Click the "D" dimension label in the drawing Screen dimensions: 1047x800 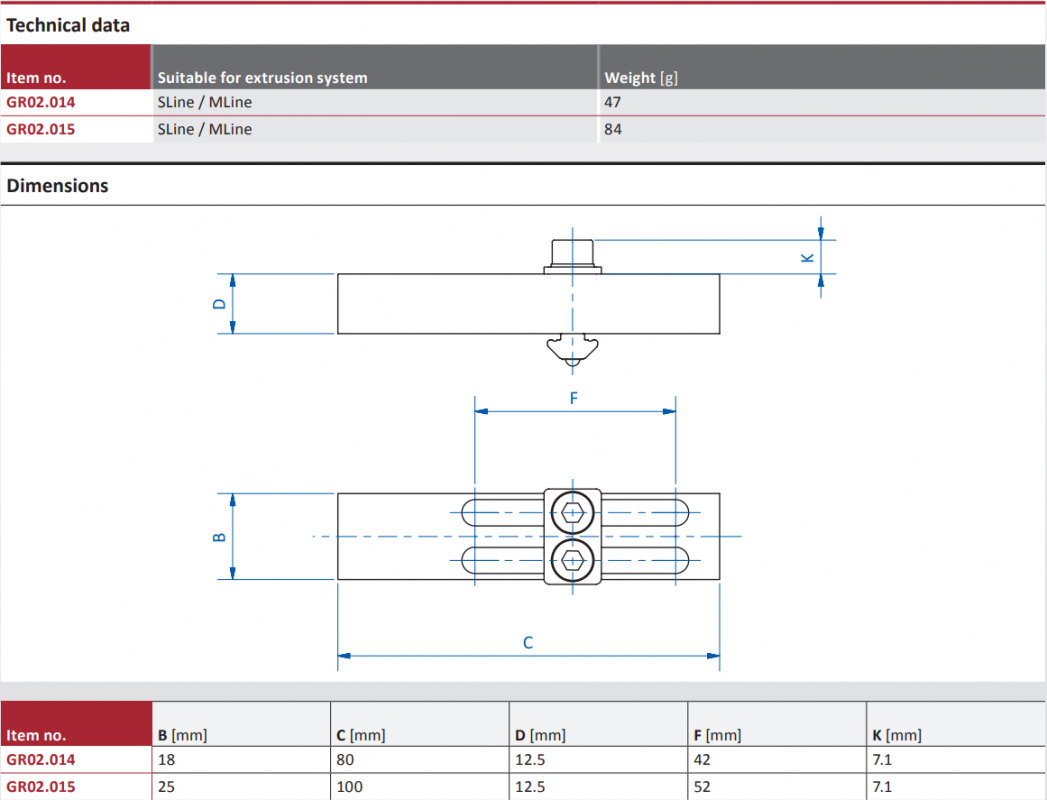pyautogui.click(x=219, y=304)
